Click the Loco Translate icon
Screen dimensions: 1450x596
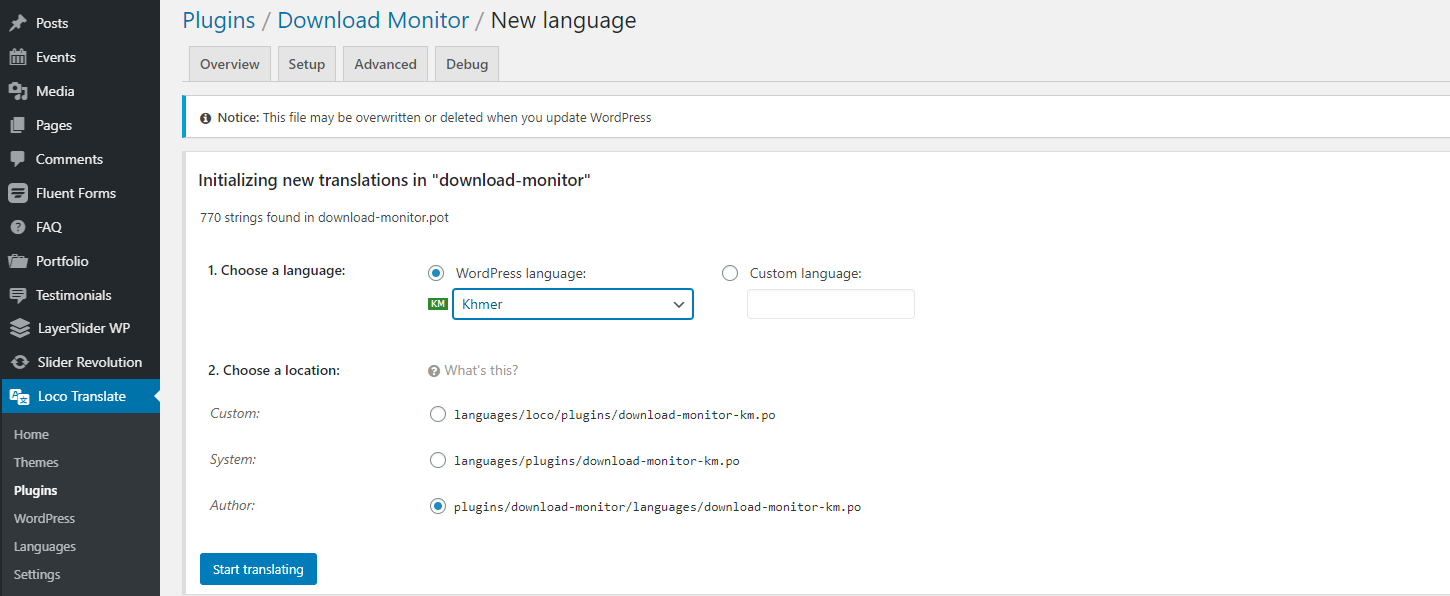(19, 396)
